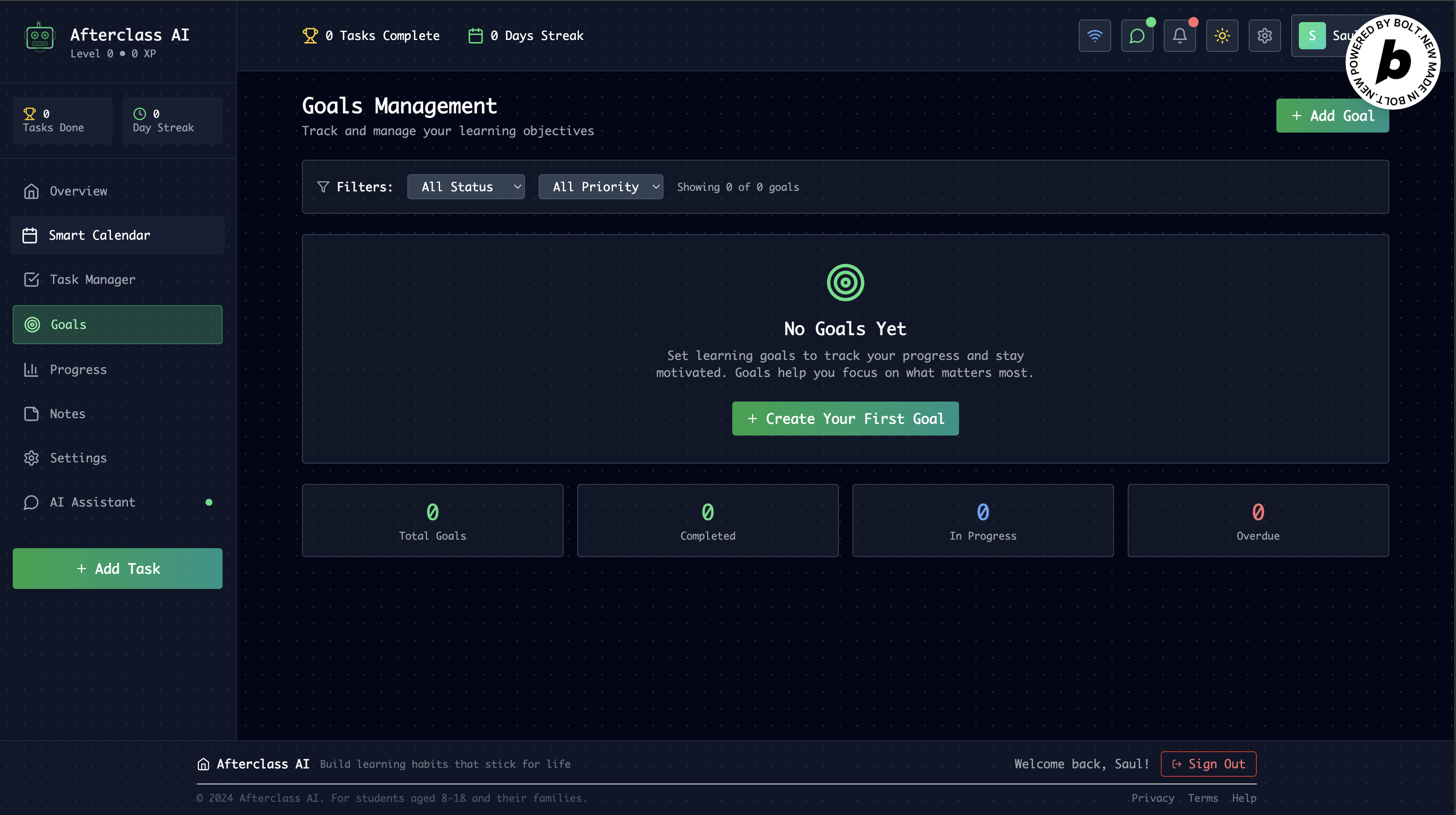Expand the All Status dropdown
The width and height of the screenshot is (1456, 815).
pyautogui.click(x=466, y=187)
